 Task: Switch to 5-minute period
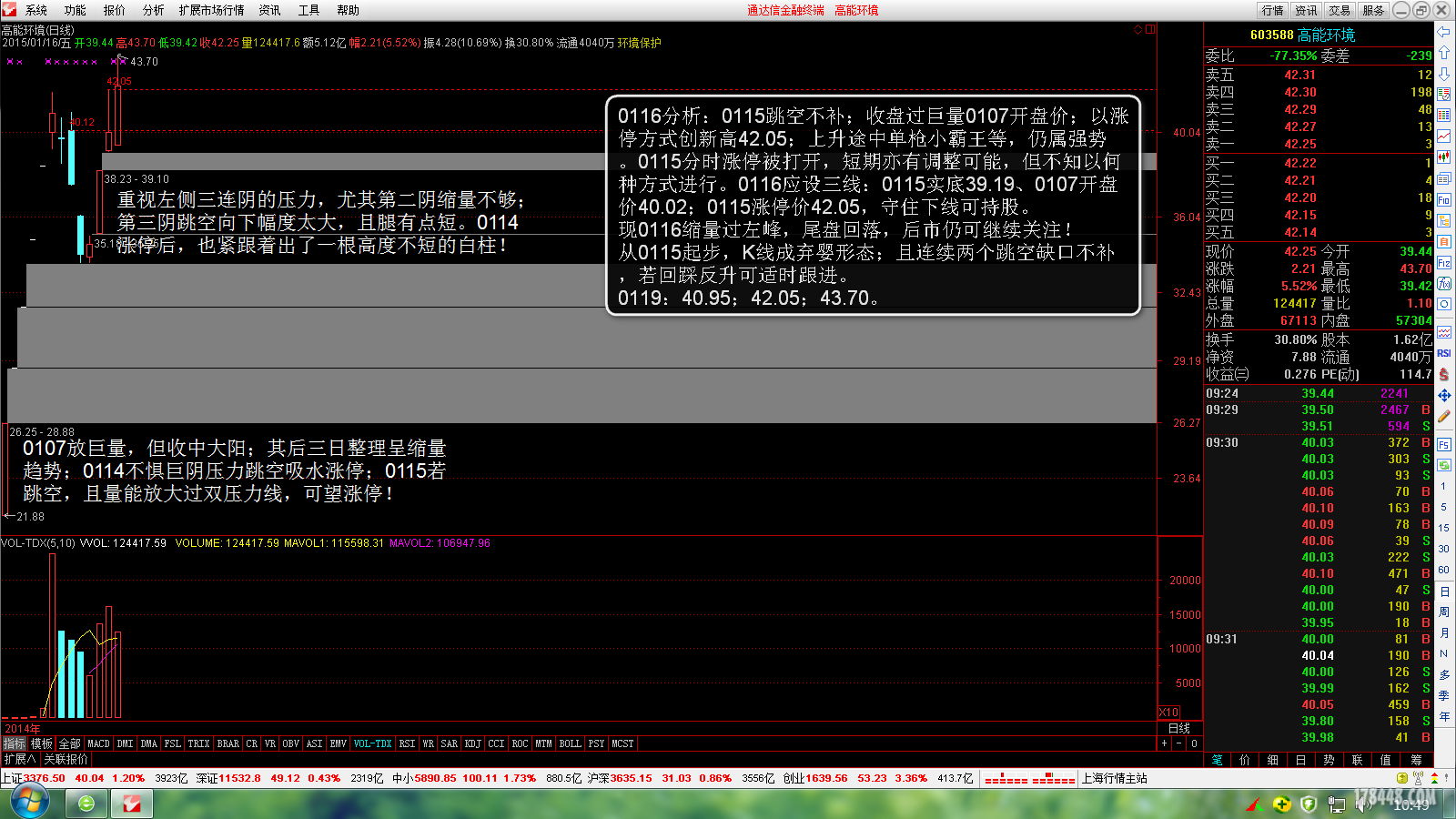click(x=1444, y=507)
